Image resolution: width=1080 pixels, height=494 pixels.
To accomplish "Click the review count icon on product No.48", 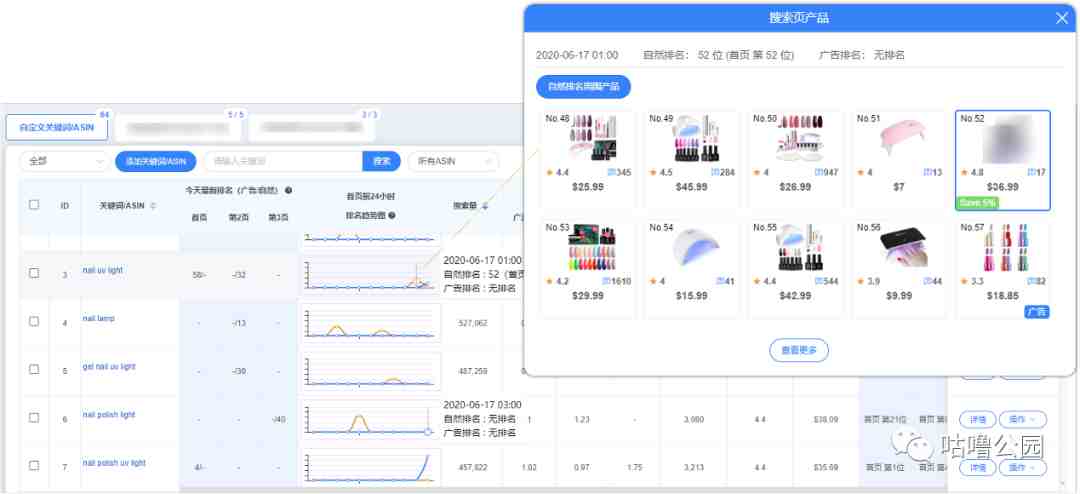I will [x=611, y=172].
